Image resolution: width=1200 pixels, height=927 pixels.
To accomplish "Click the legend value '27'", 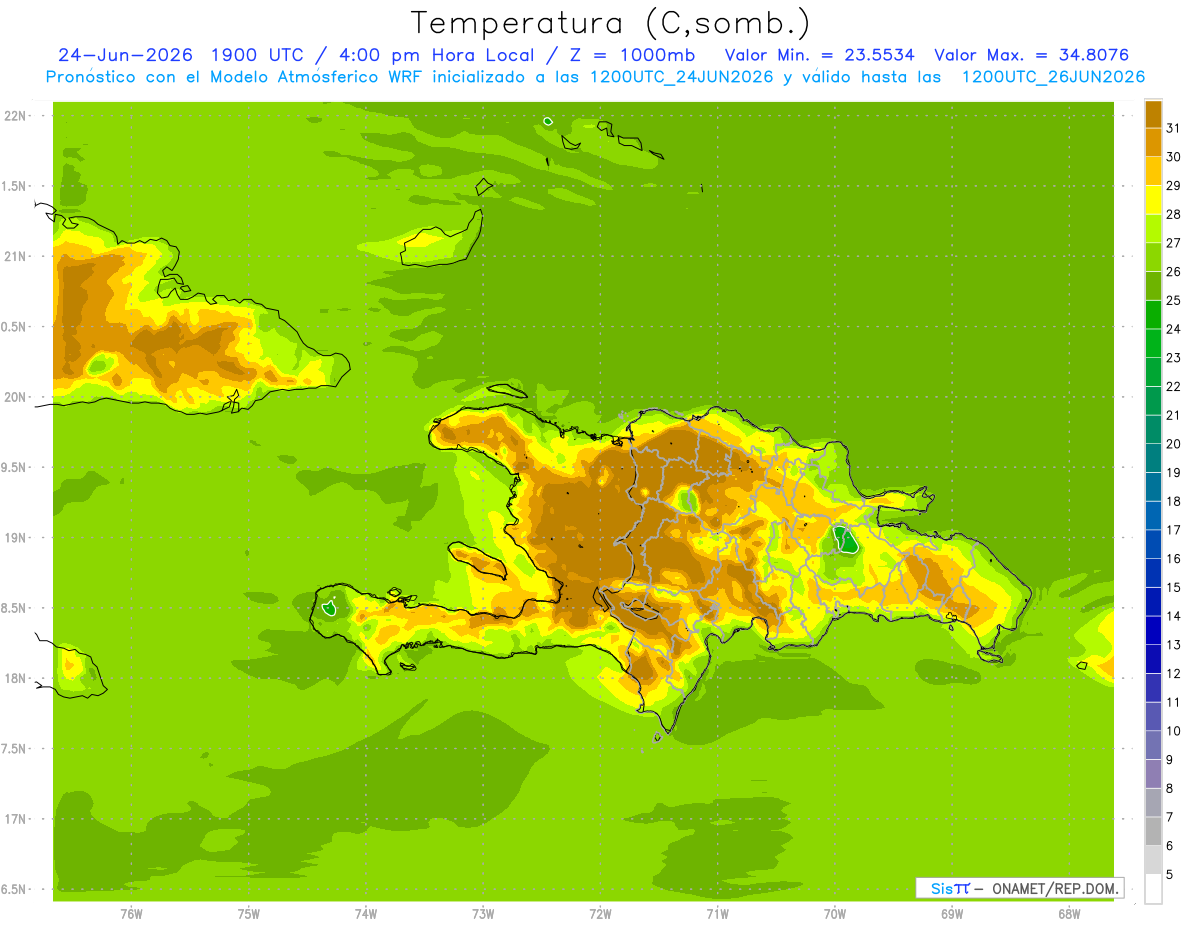I will pyautogui.click(x=1173, y=243).
